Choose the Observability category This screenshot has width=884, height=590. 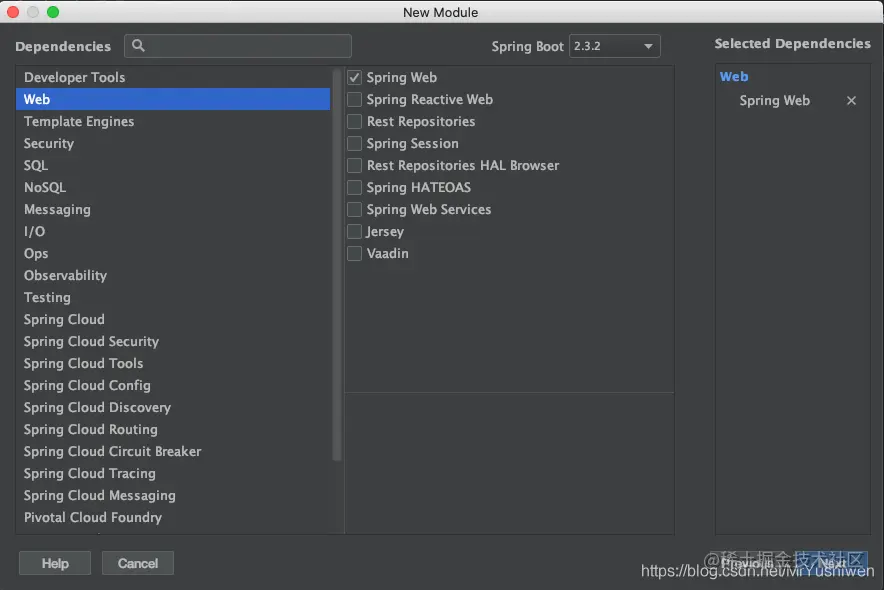pos(173,275)
